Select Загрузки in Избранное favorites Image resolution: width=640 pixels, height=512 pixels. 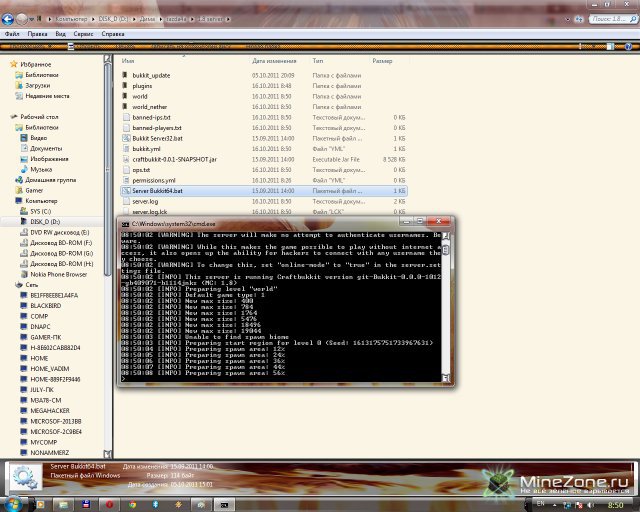click(38, 86)
